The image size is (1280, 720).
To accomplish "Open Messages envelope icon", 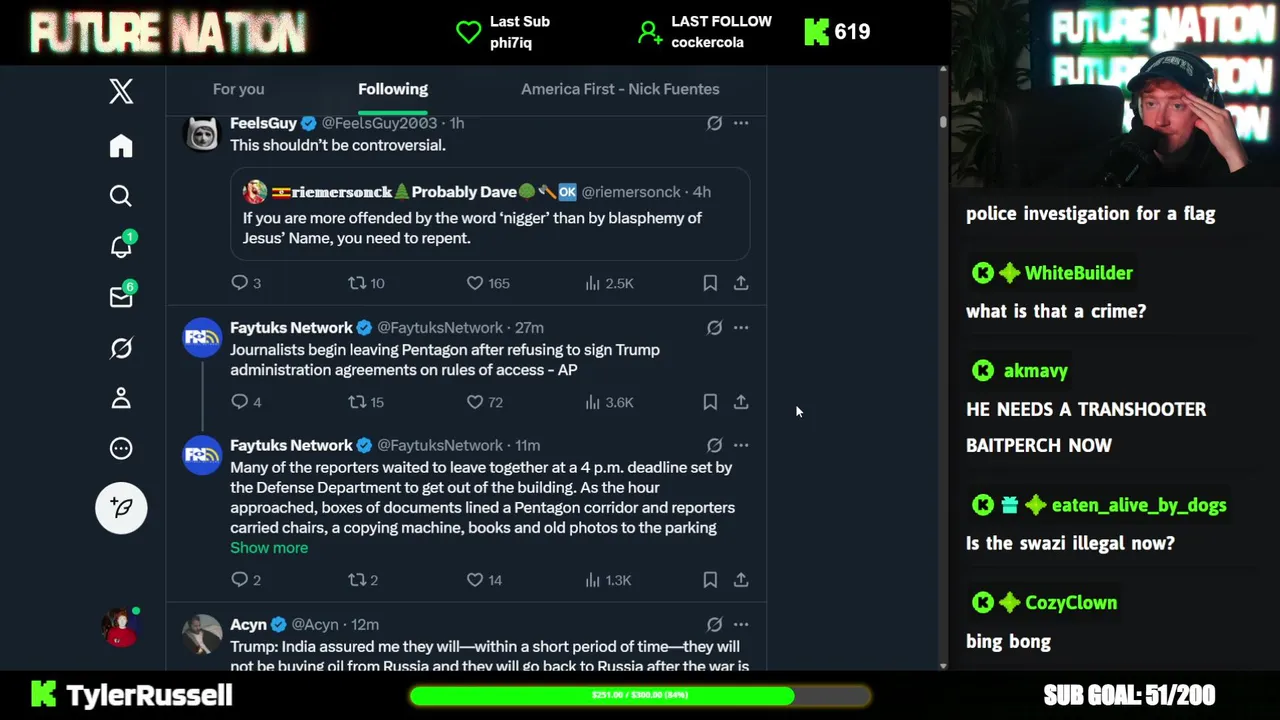I will (x=121, y=297).
